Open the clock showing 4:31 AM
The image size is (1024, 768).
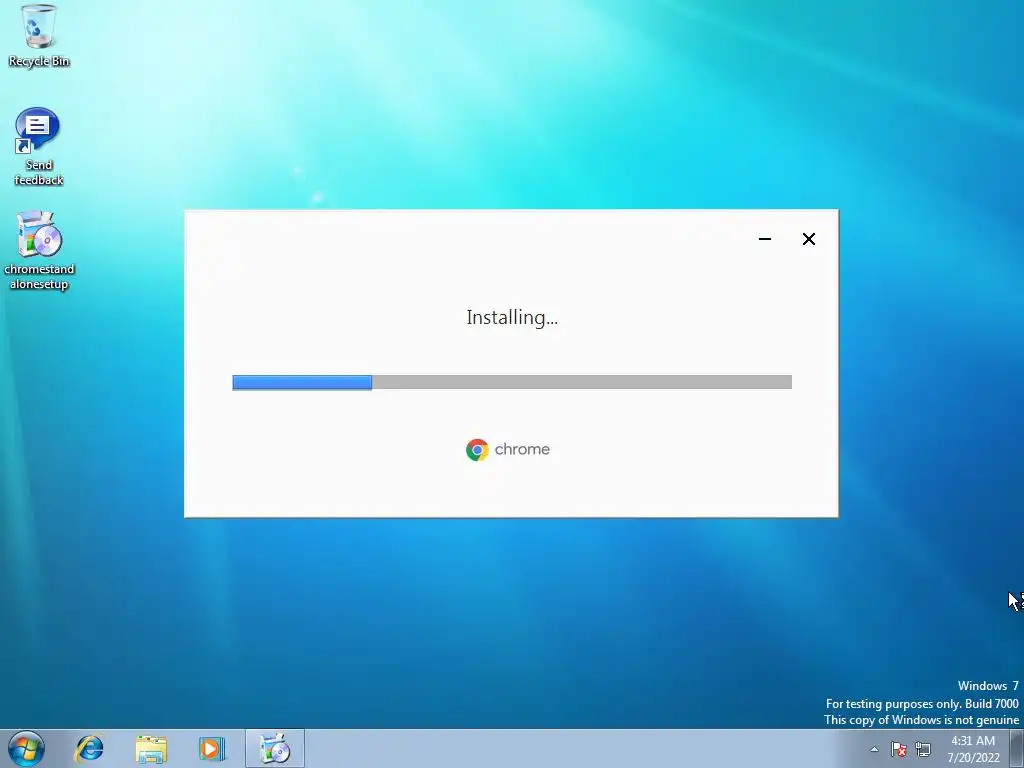[973, 749]
